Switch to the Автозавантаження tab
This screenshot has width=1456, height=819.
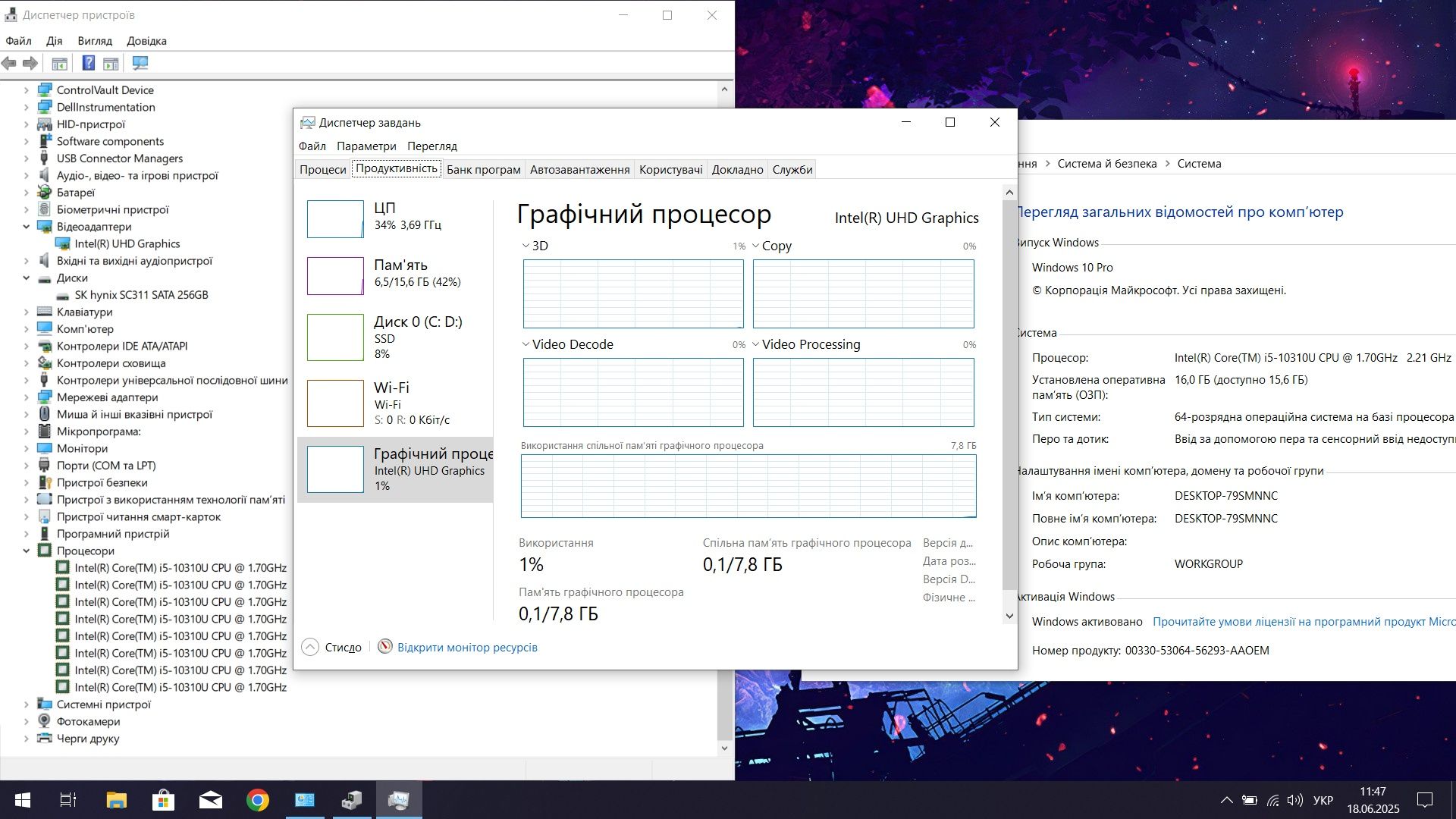(580, 169)
